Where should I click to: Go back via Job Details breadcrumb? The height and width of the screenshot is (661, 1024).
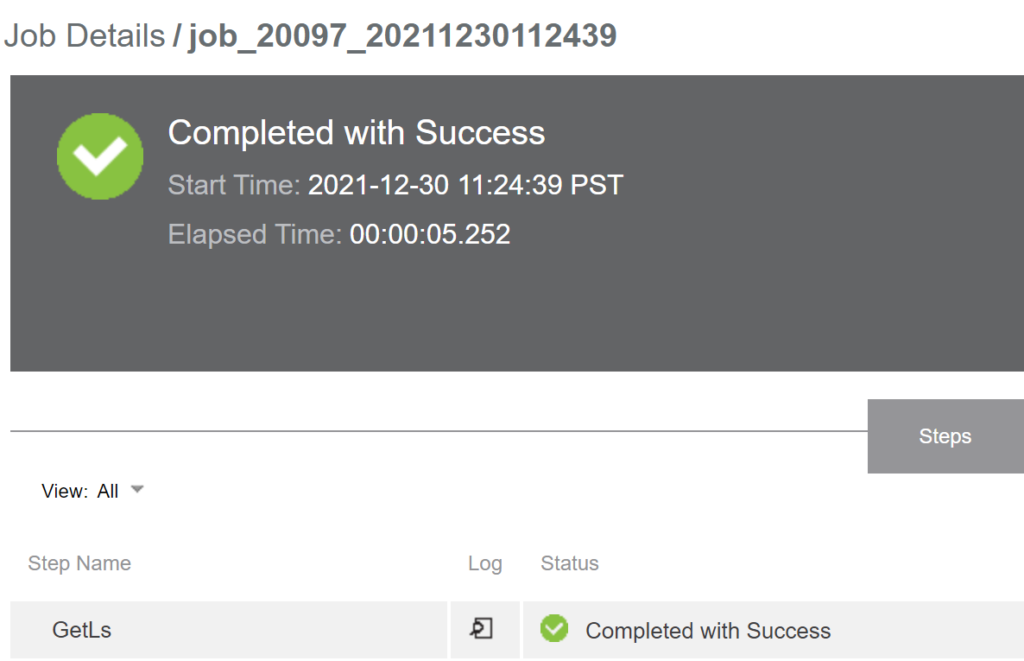coord(84,35)
